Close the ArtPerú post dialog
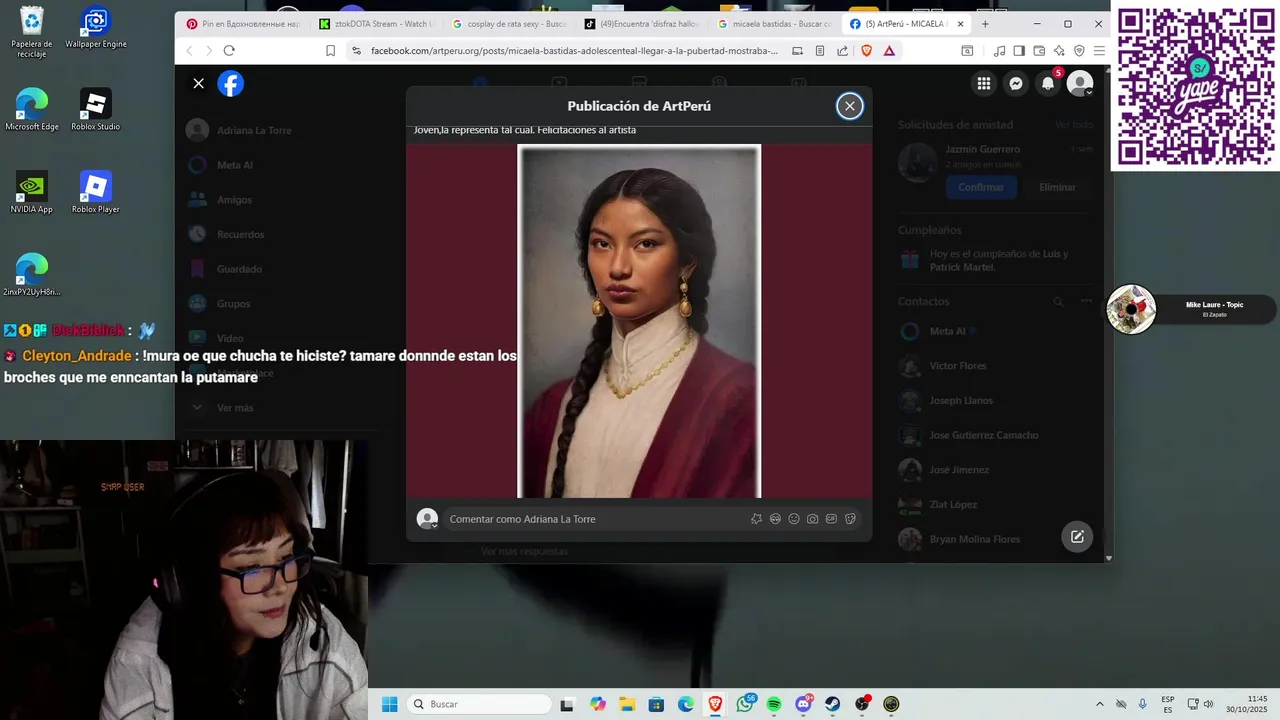Screen dimensions: 1280x720 point(850,106)
